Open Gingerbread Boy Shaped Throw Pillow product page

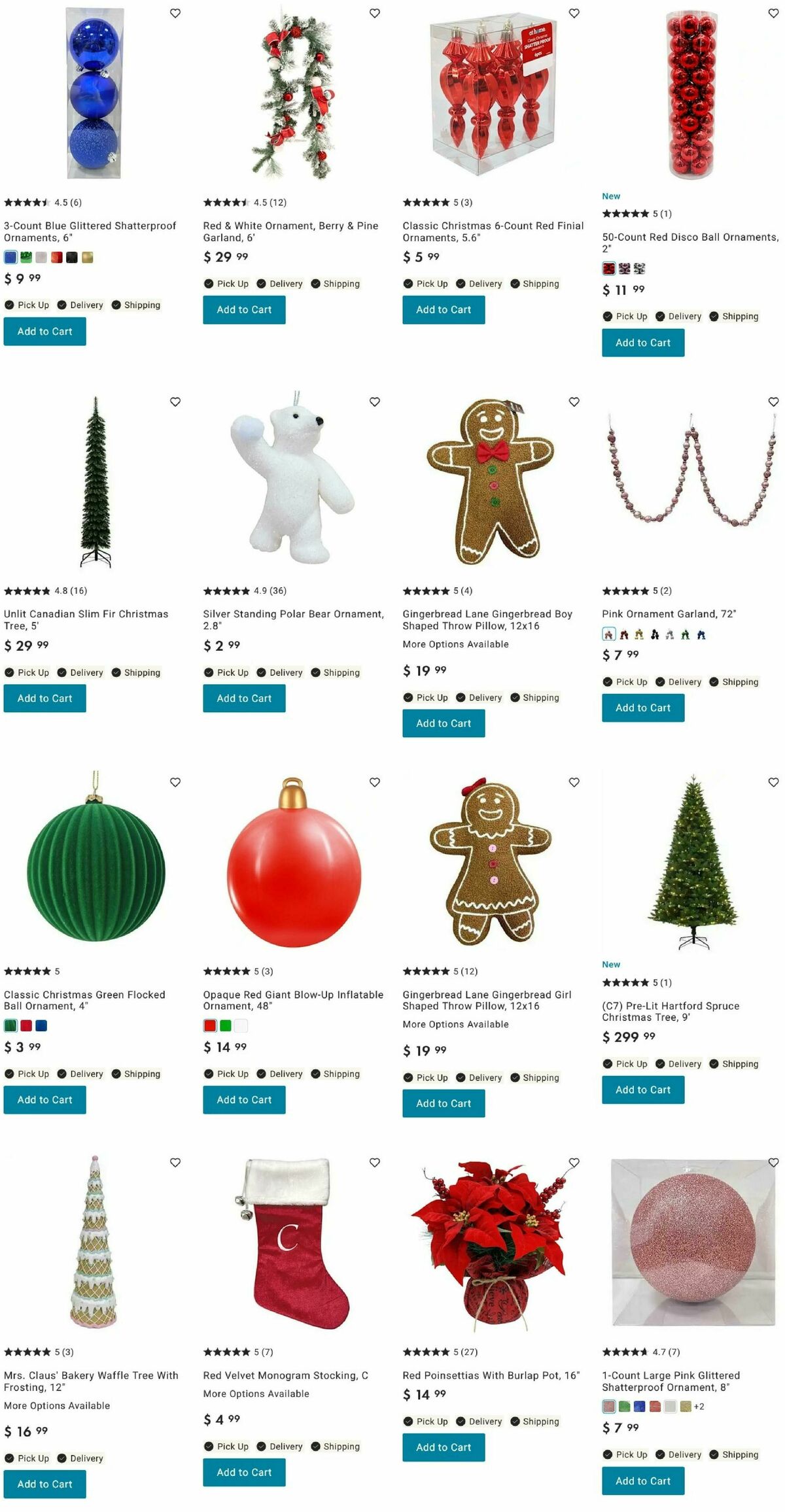tap(487, 620)
